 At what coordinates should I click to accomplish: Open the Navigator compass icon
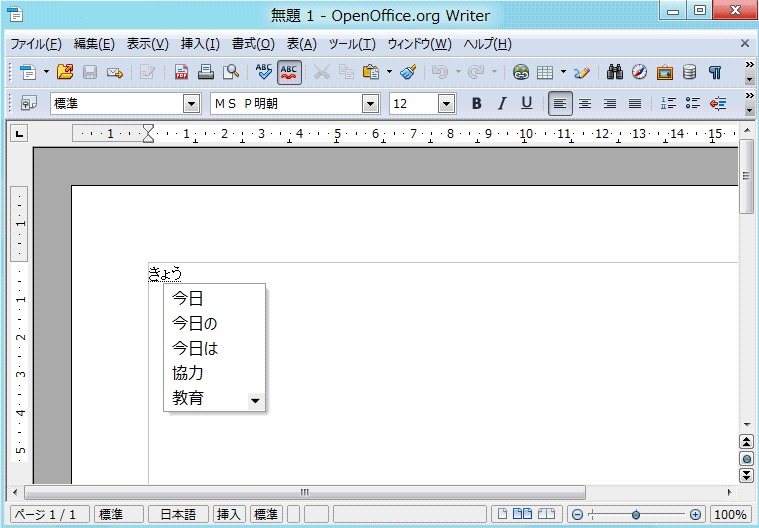click(639, 73)
